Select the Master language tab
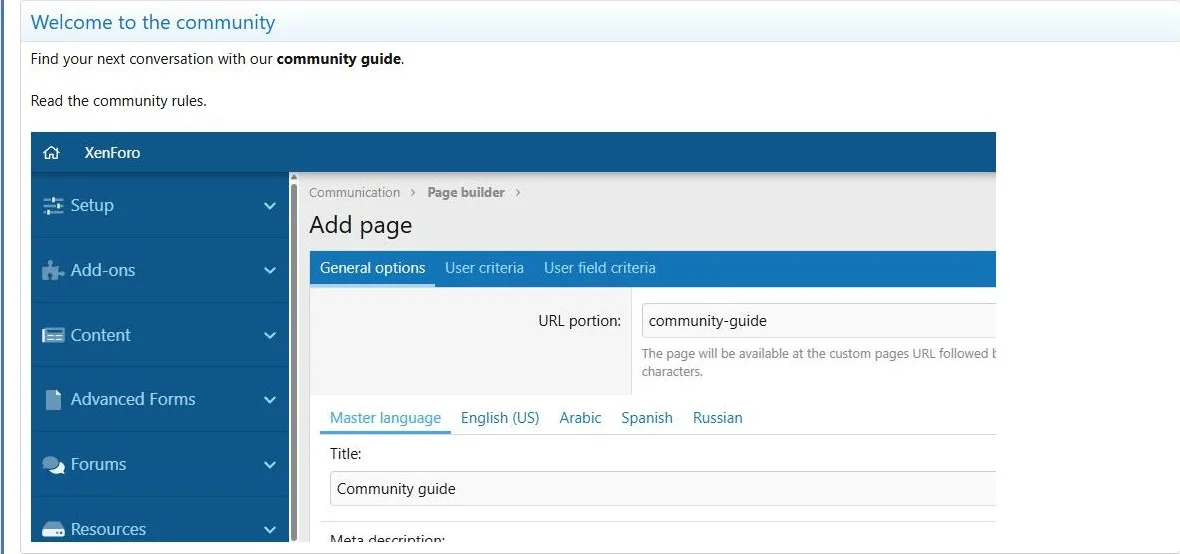The height and width of the screenshot is (554, 1180). (x=385, y=418)
